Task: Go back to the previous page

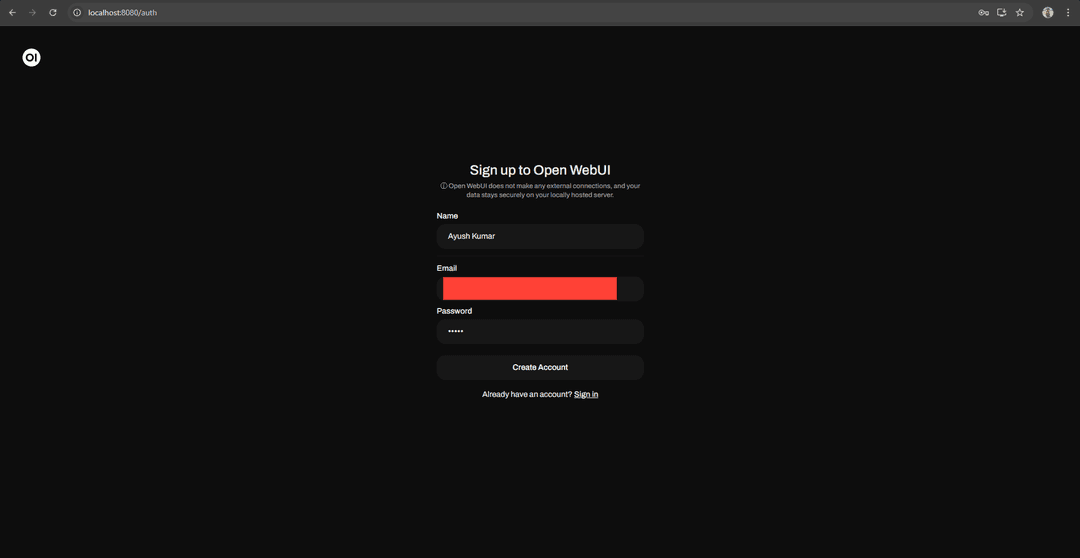Action: (x=12, y=12)
